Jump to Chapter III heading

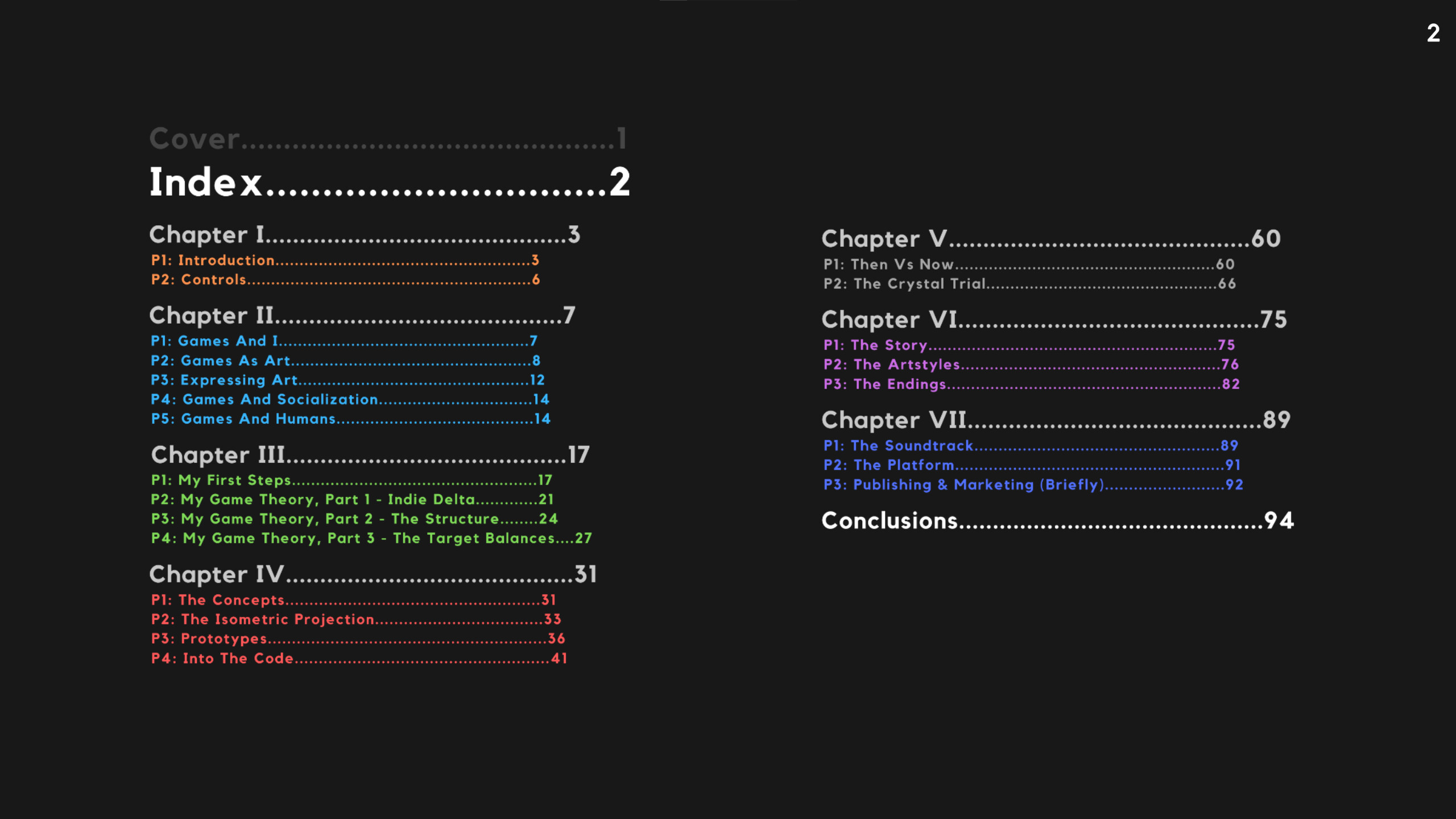(x=370, y=455)
